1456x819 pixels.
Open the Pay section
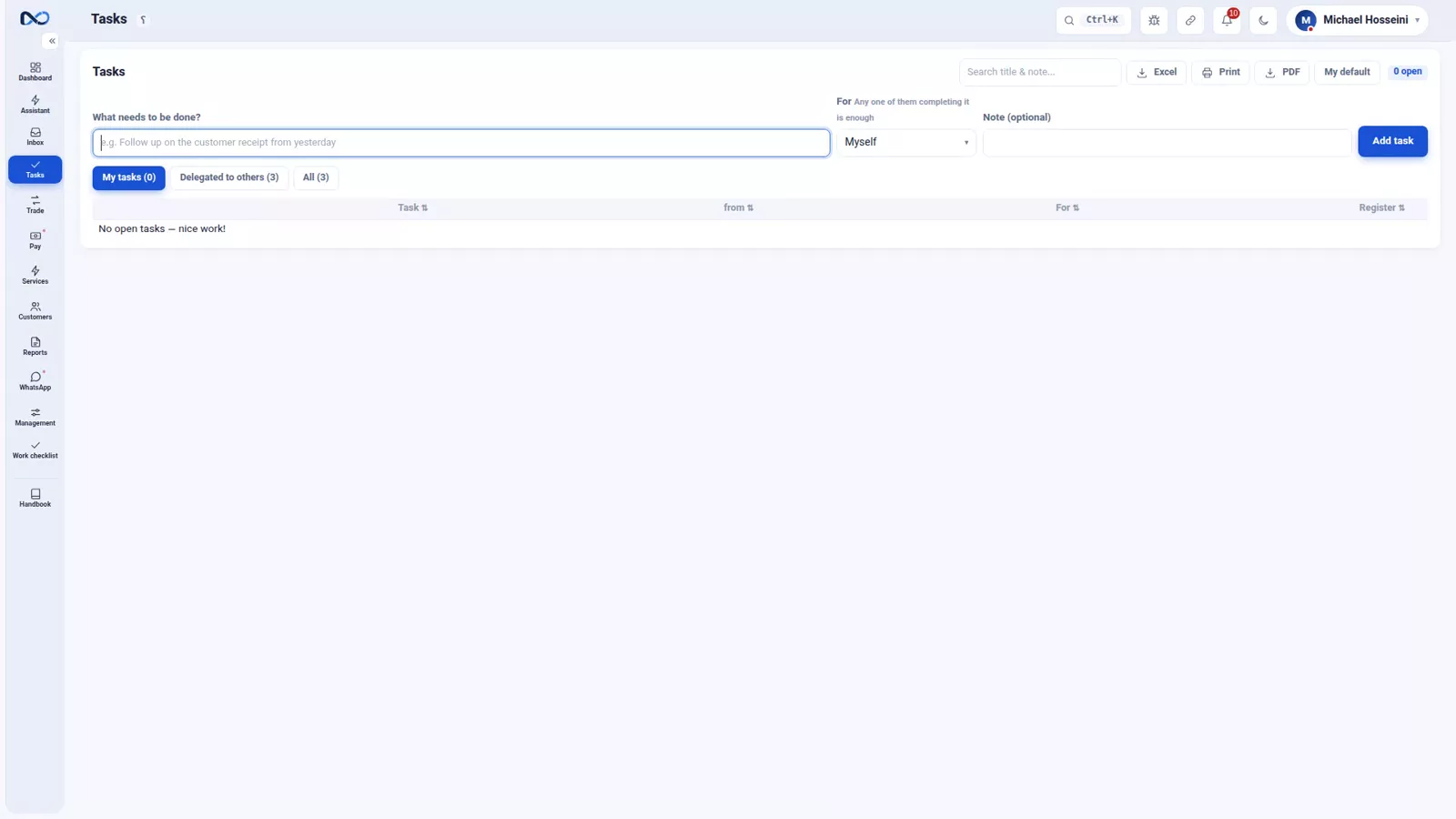[35, 240]
